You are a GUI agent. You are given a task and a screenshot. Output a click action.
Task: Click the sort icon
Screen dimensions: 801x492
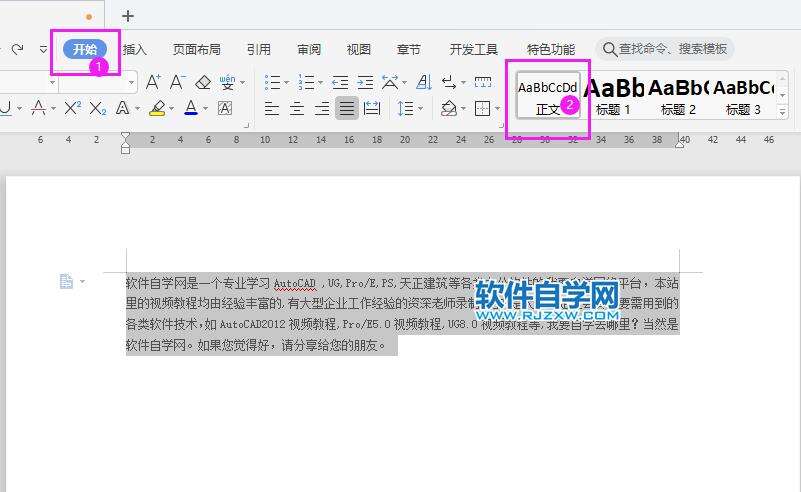click(x=424, y=82)
